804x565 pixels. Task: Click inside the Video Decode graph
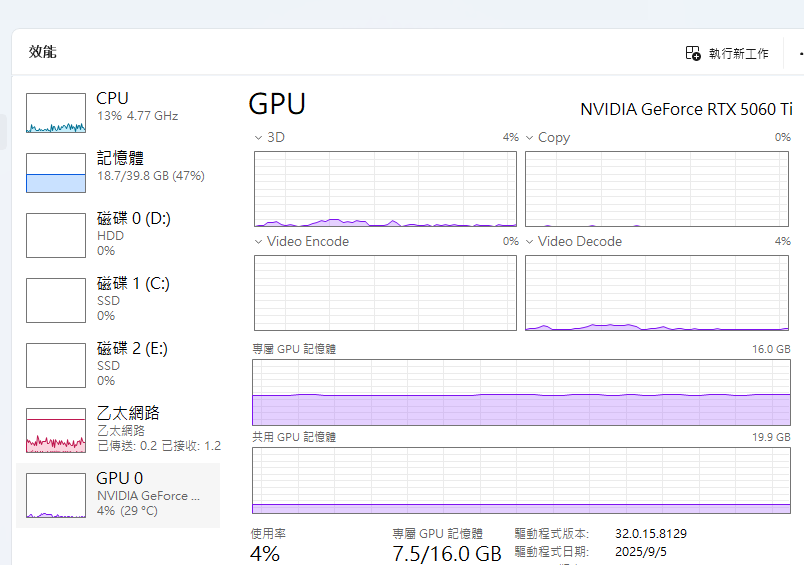pos(657,293)
